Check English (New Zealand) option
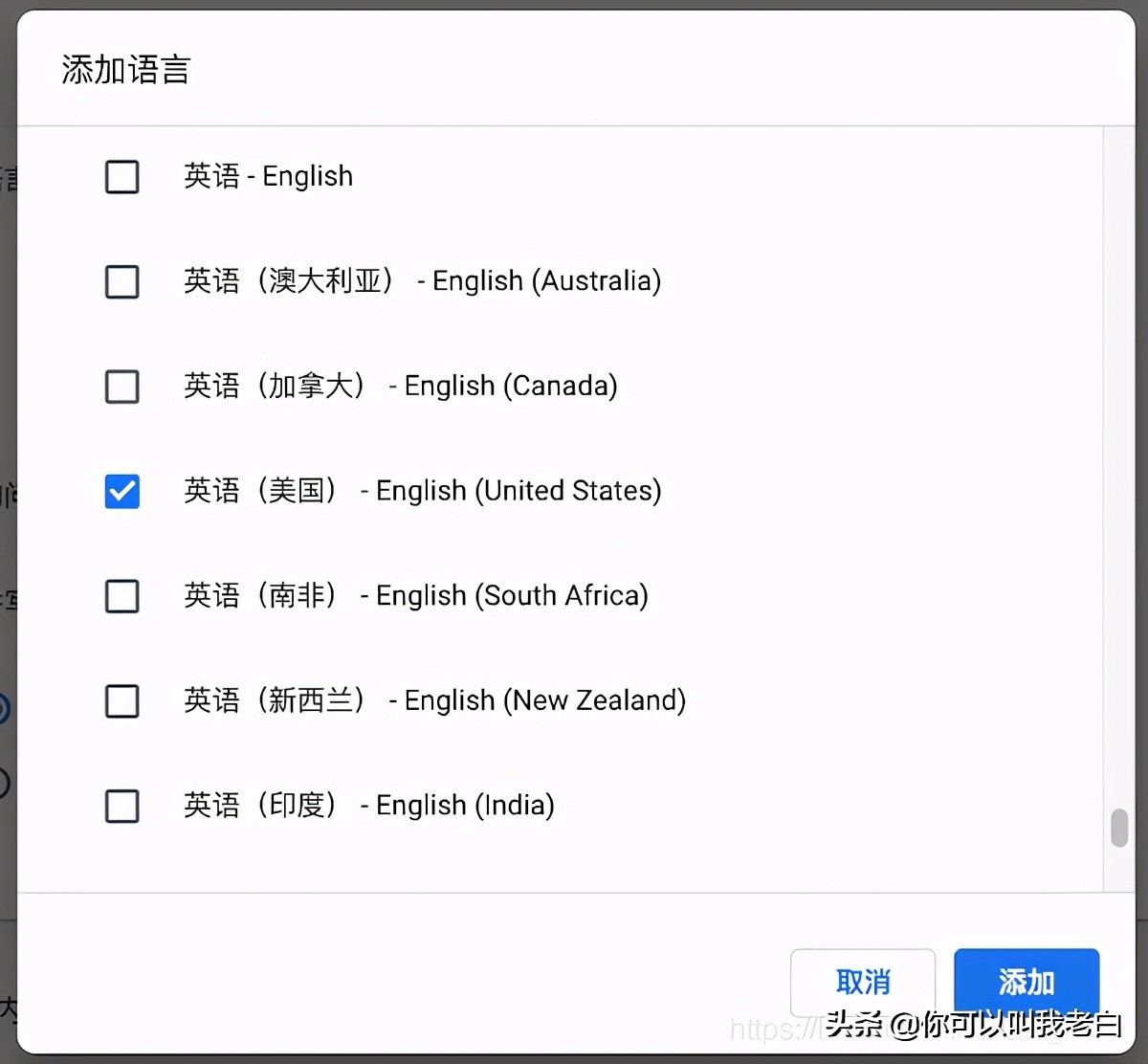Screen dimensions: 1148x1064 tap(122, 701)
